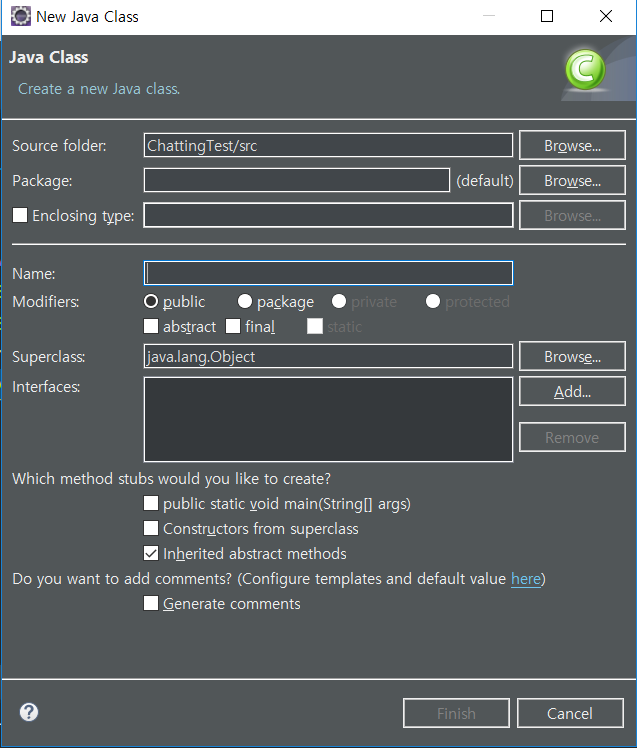Select the package modifier radio button
This screenshot has height=748, width=637.
[245, 301]
